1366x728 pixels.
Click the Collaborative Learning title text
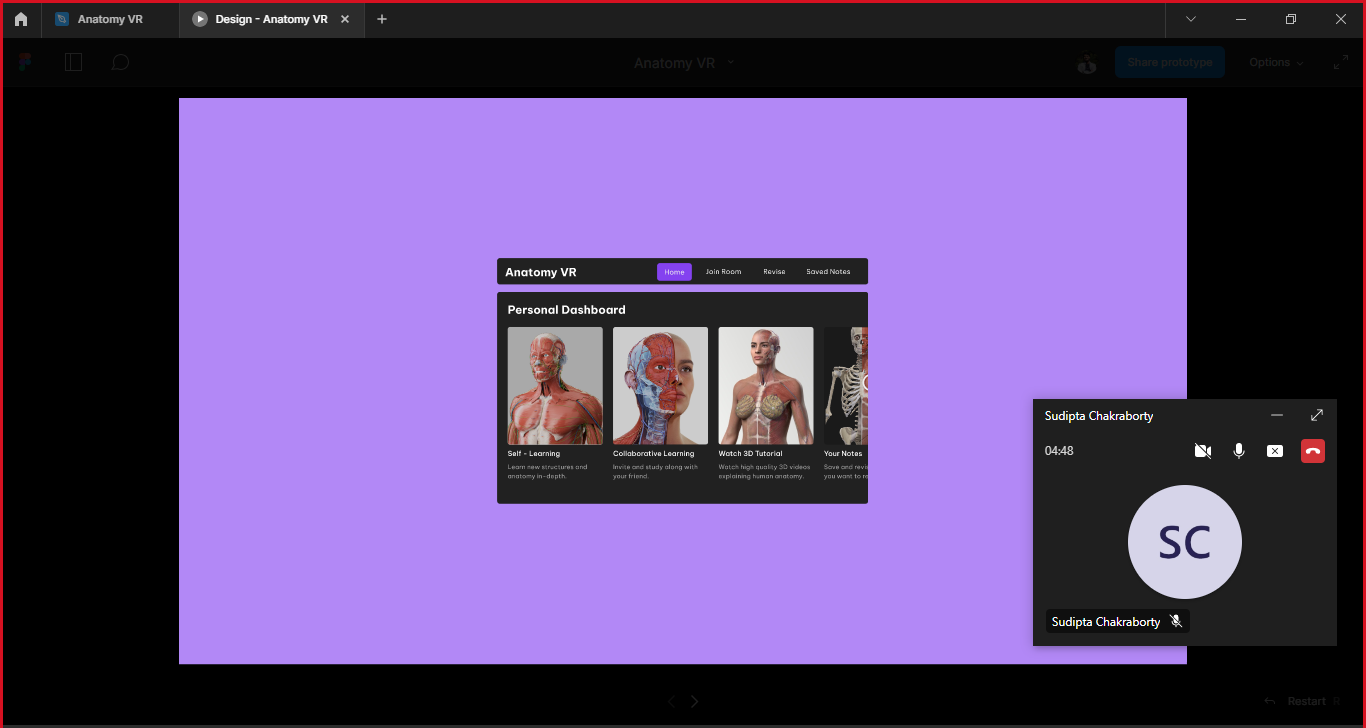[x=653, y=454]
